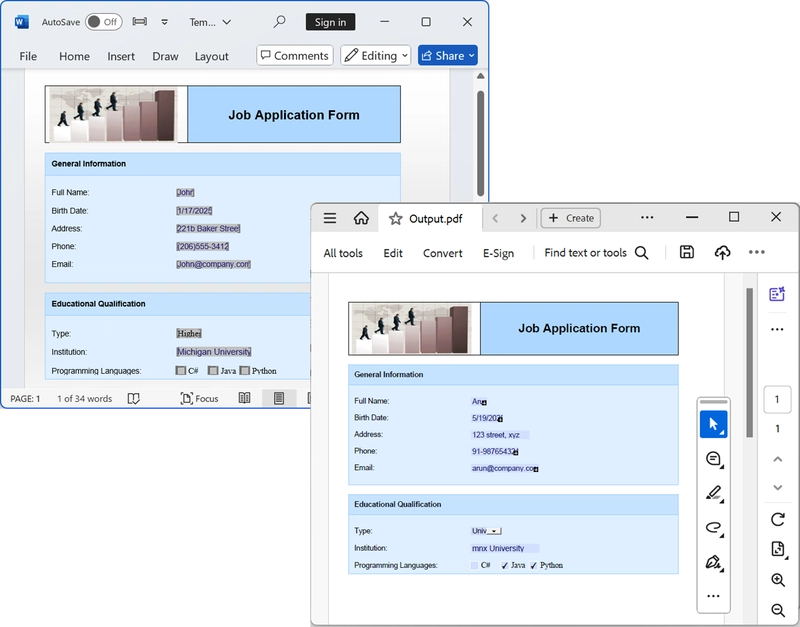Image resolution: width=800 pixels, height=627 pixels.
Task: Click the 1 of 34 words count
Action: (x=84, y=398)
